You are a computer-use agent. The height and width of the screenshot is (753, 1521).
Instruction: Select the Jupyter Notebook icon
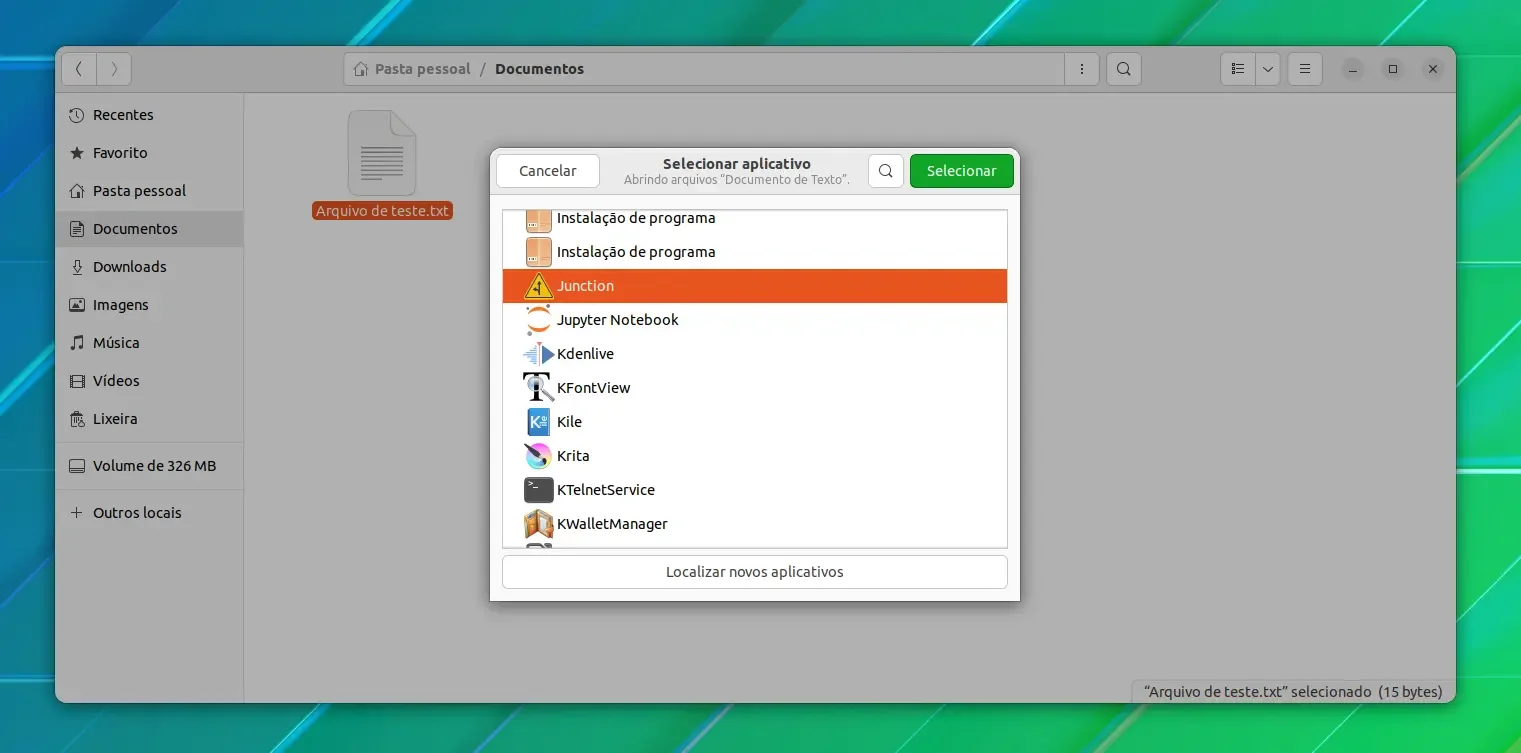[x=538, y=320]
